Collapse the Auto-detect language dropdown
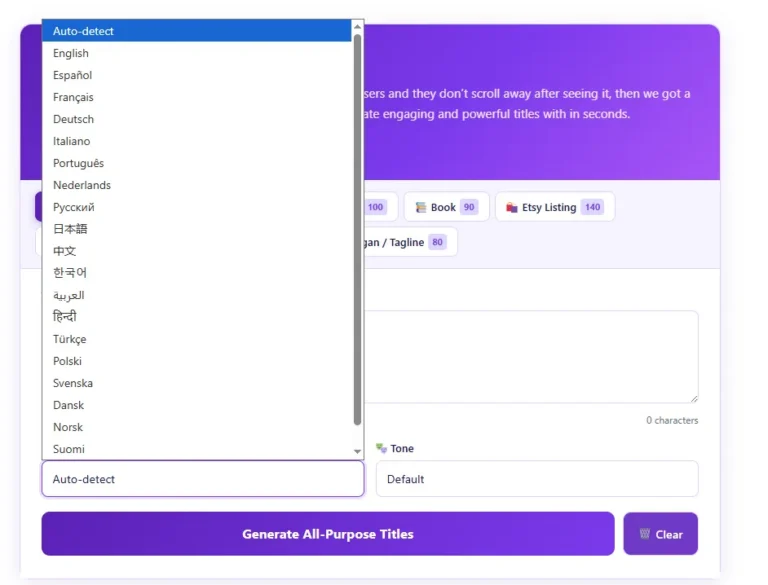 click(202, 479)
